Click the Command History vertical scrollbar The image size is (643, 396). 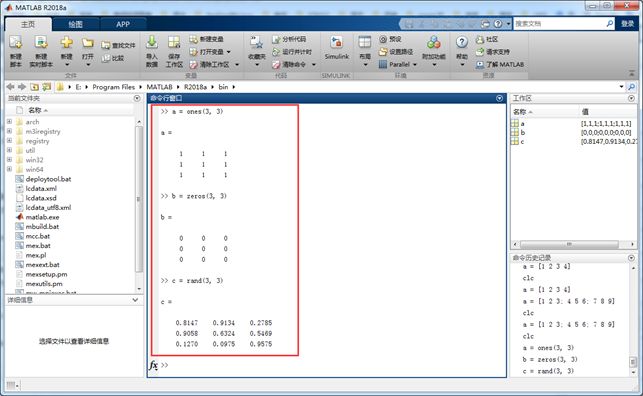tap(633, 362)
